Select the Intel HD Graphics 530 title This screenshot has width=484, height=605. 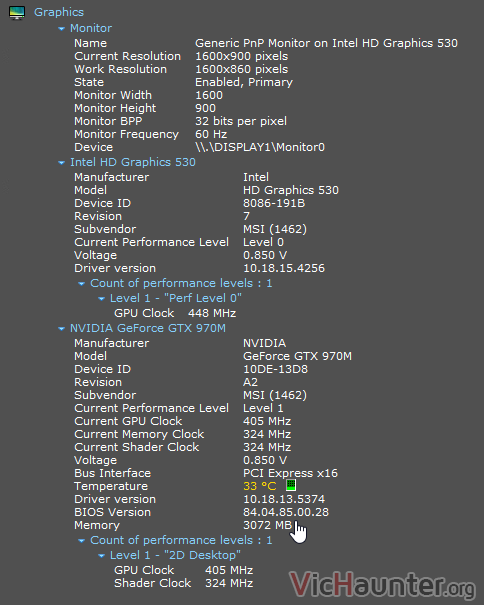133,162
